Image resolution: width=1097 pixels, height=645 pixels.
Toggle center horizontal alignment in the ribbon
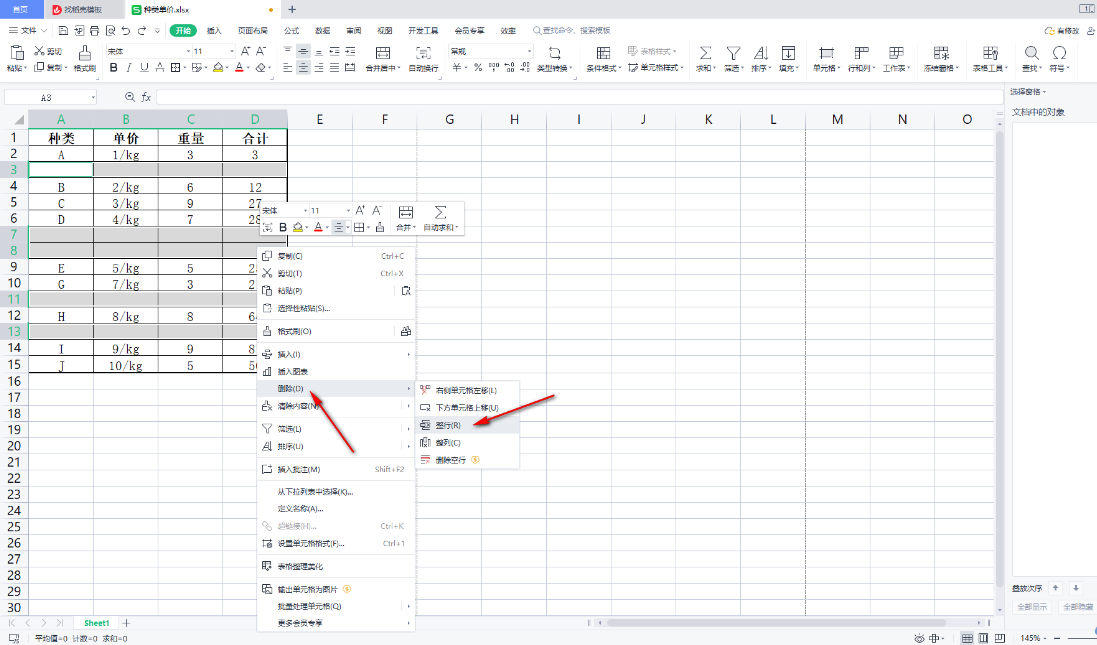coord(303,67)
